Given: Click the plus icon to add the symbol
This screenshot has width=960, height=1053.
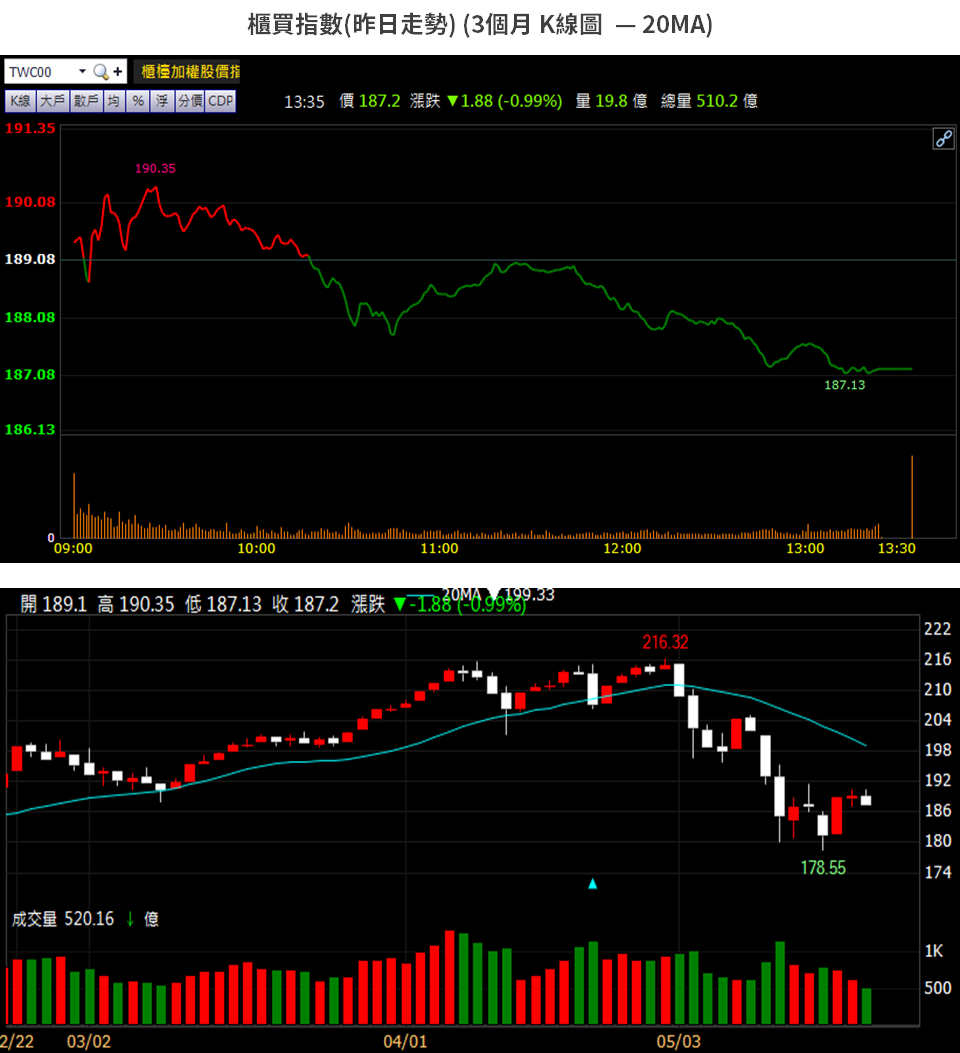Looking at the screenshot, I should pyautogui.click(x=117, y=71).
